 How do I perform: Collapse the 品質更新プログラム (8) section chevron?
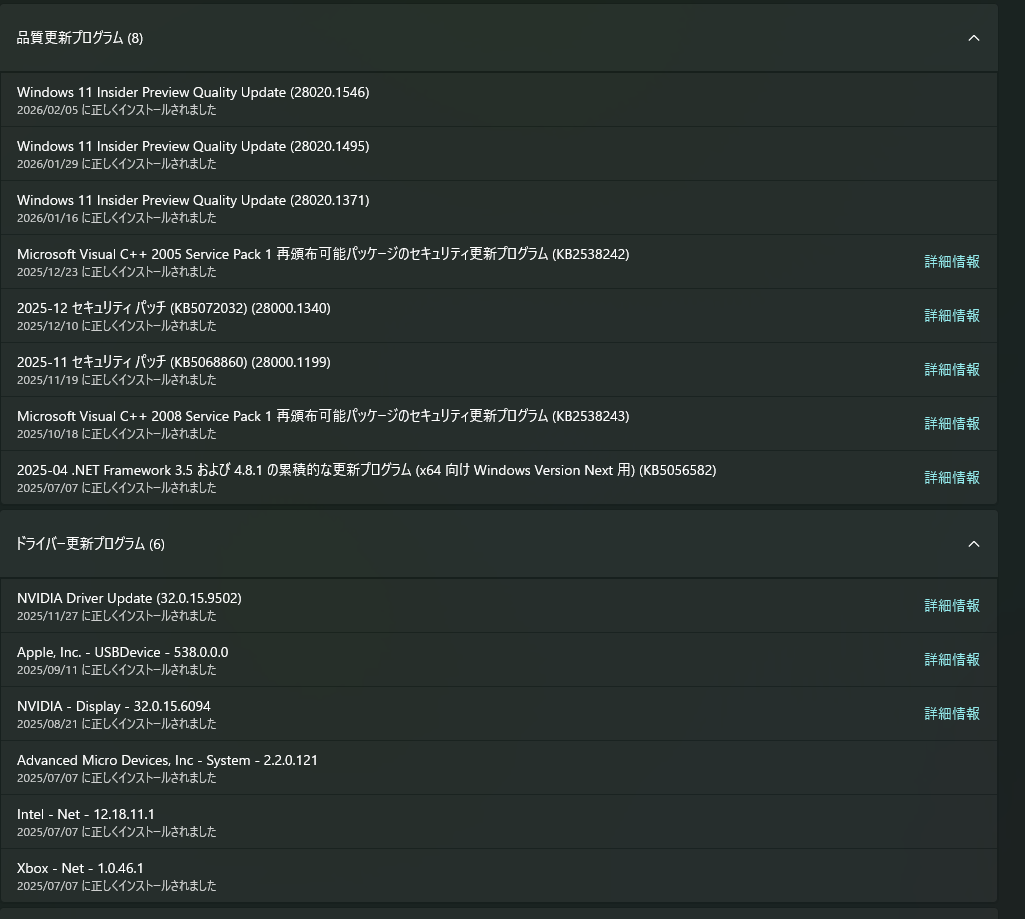point(973,38)
